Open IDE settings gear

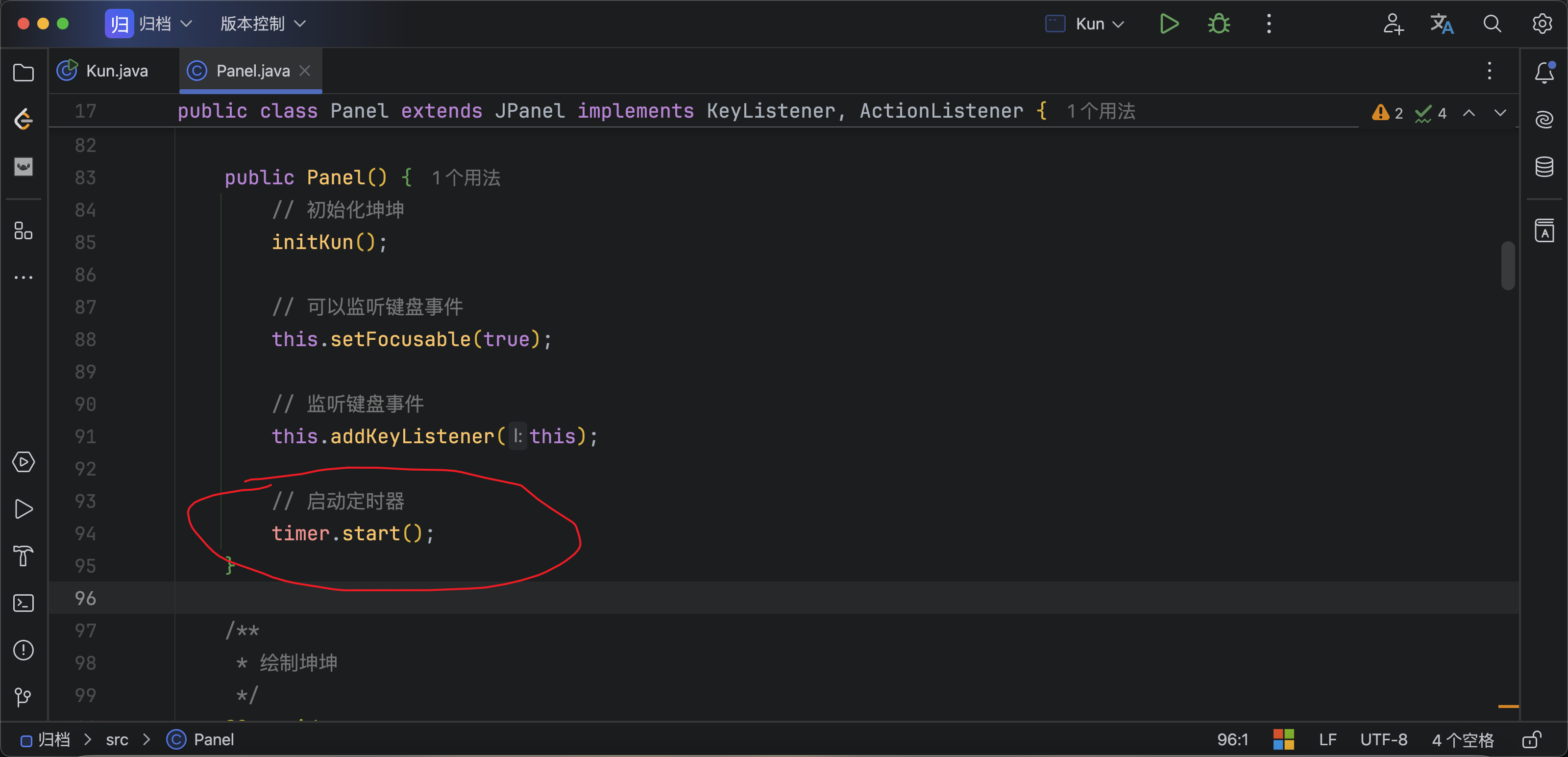point(1542,24)
